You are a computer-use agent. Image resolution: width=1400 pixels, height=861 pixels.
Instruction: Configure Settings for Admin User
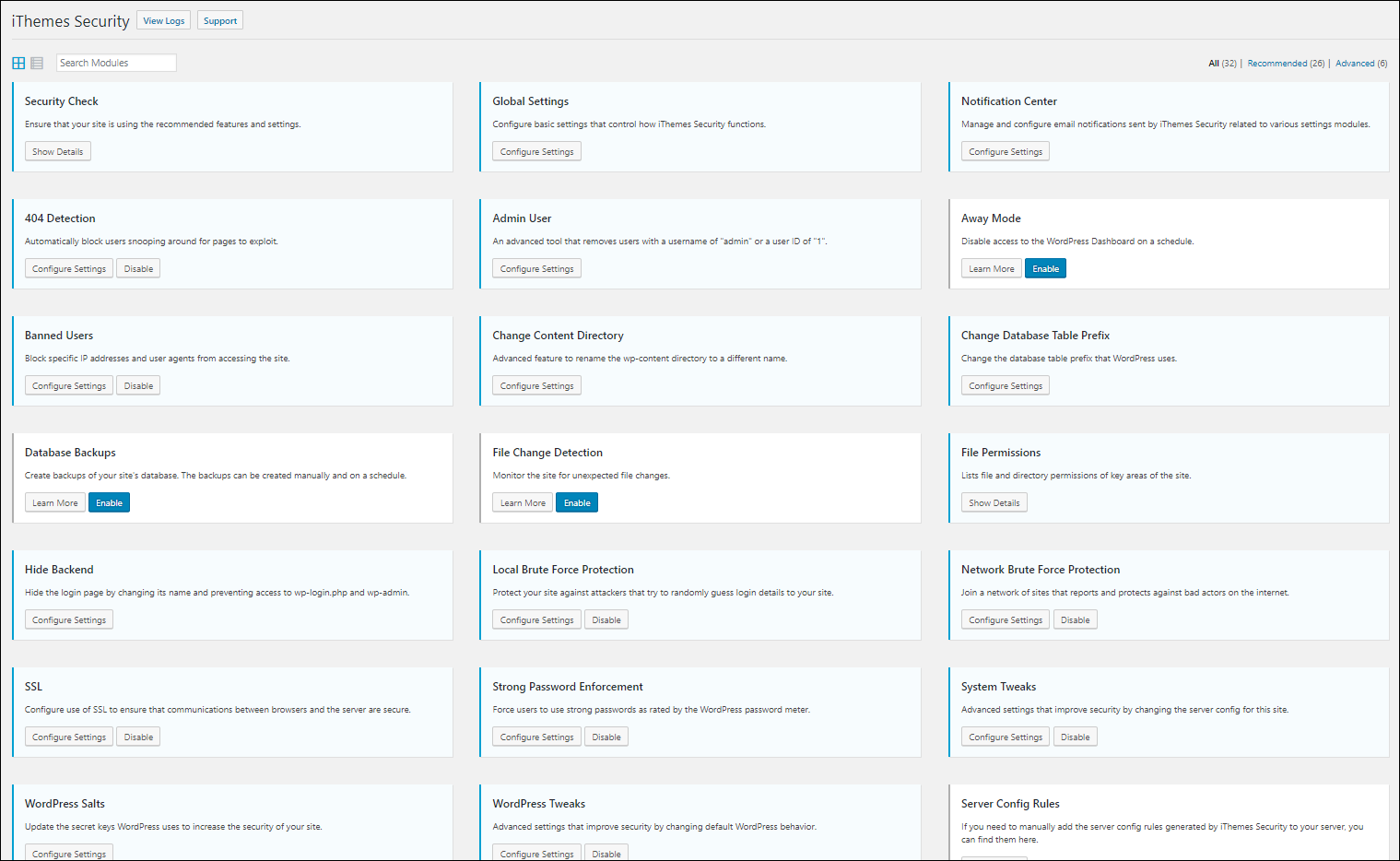click(536, 268)
